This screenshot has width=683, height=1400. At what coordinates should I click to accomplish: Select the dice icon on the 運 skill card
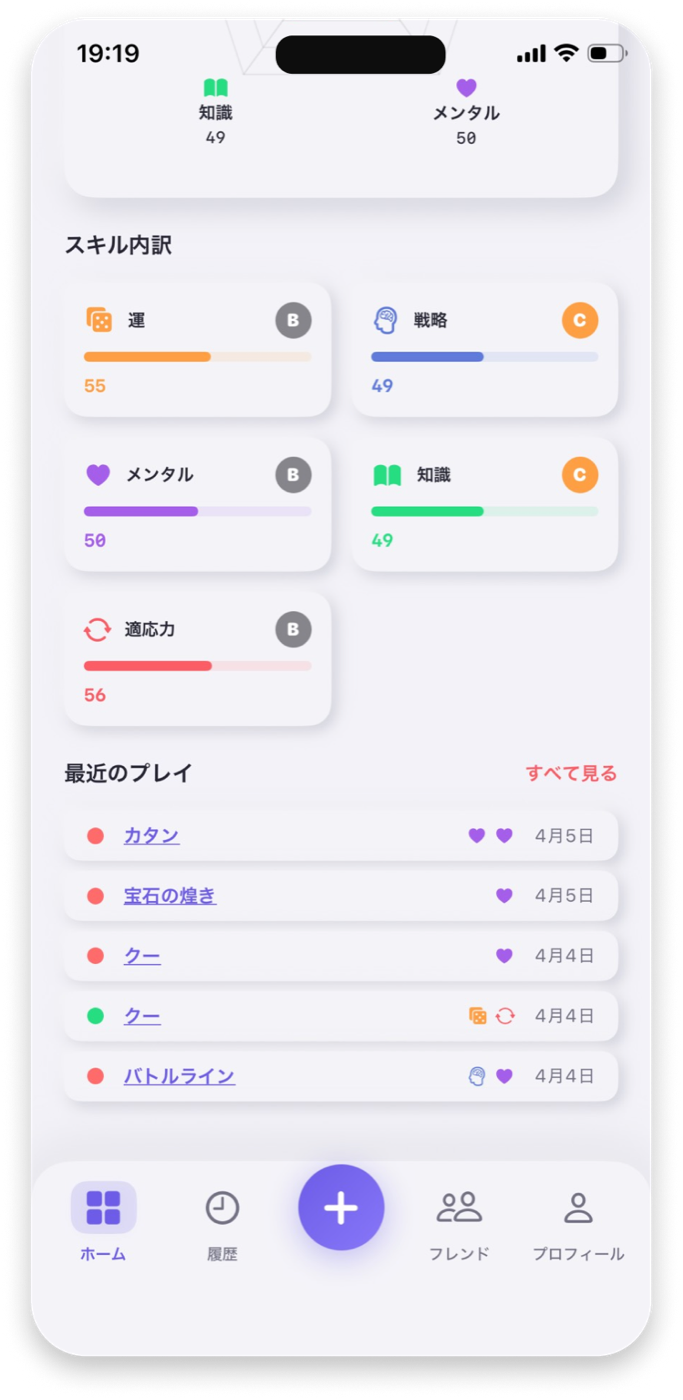pyautogui.click(x=99, y=320)
